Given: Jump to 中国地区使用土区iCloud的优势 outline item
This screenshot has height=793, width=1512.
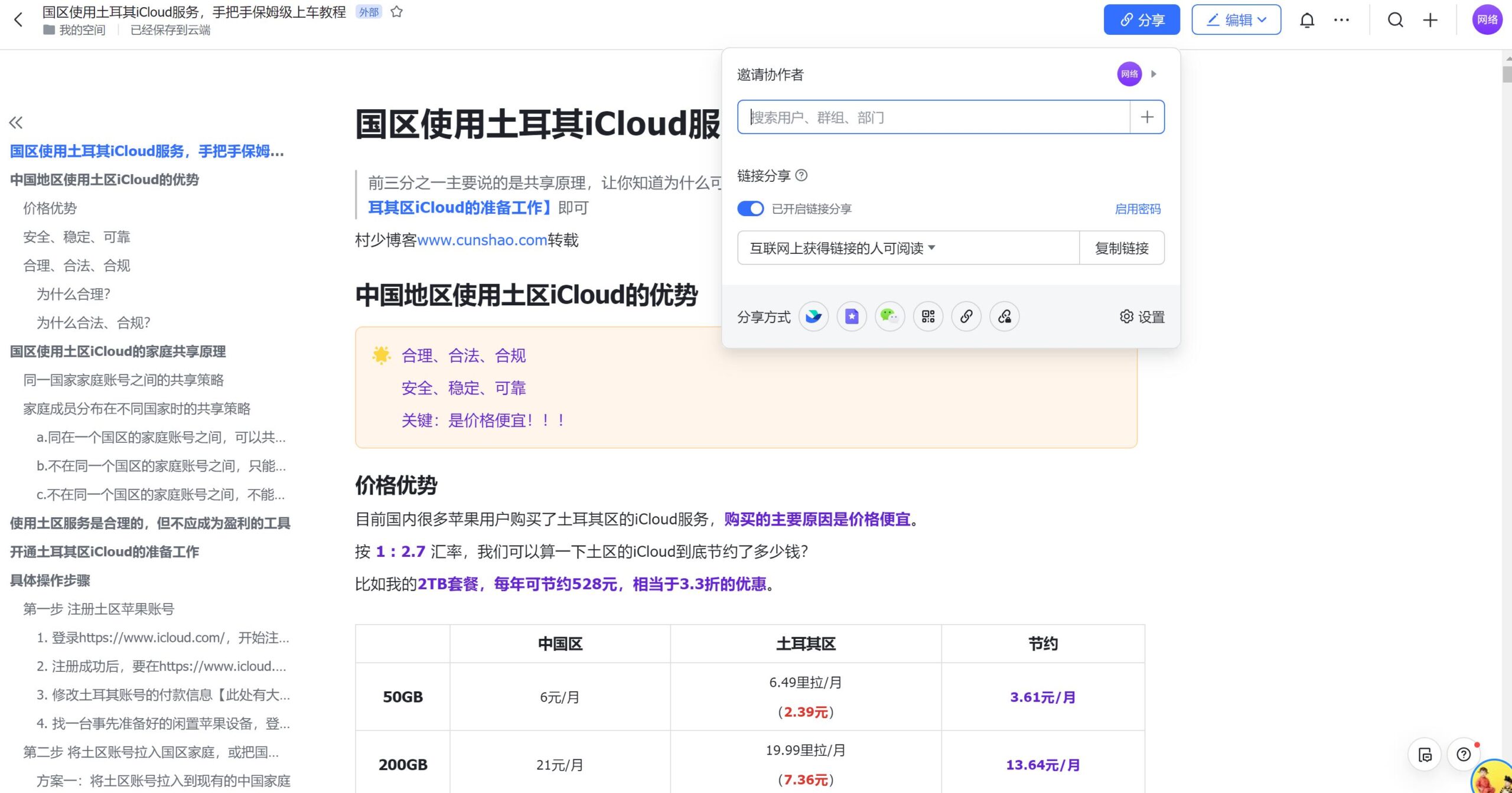Looking at the screenshot, I should 105,180.
